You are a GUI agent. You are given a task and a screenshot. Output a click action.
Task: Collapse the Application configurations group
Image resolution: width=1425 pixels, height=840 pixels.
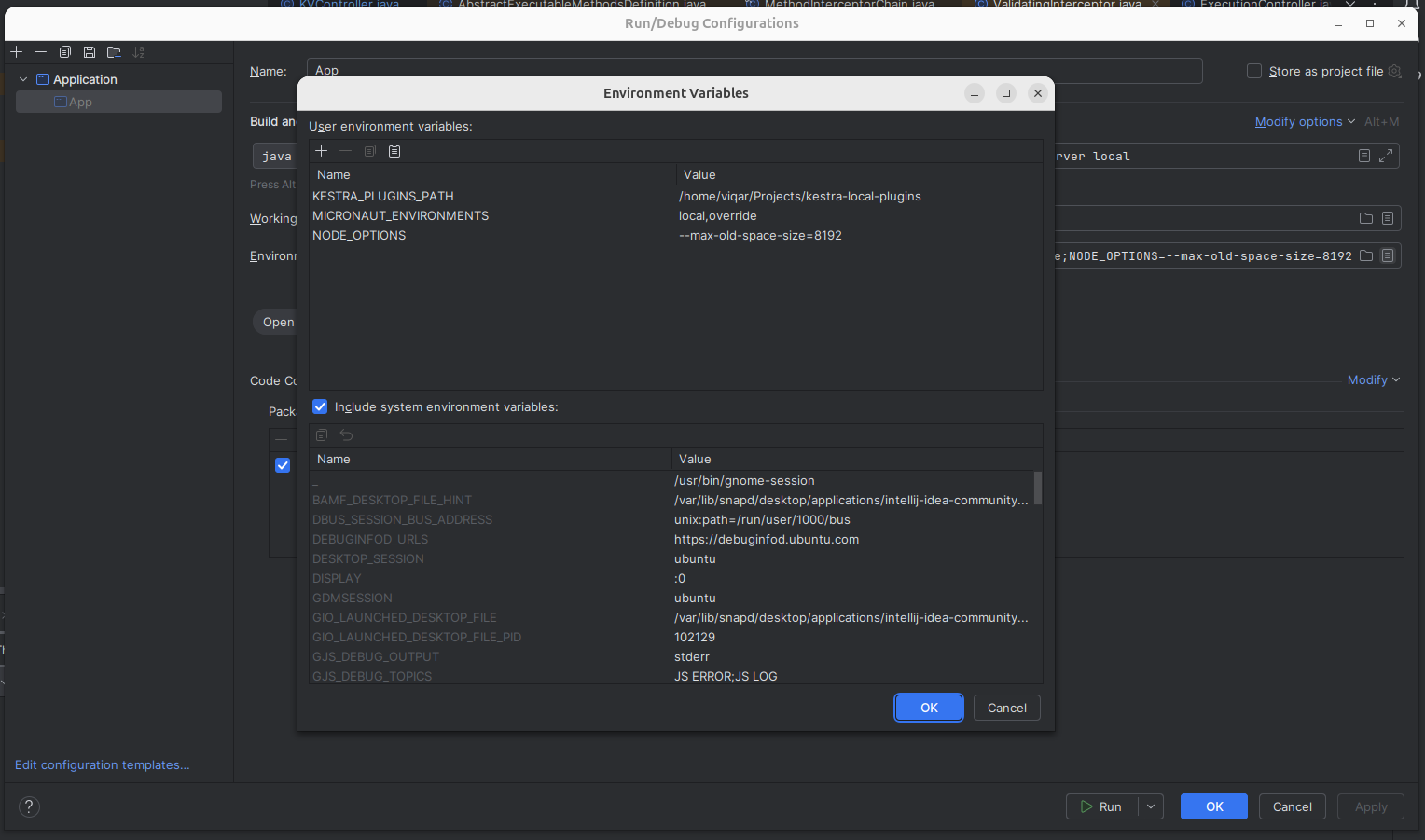point(22,79)
